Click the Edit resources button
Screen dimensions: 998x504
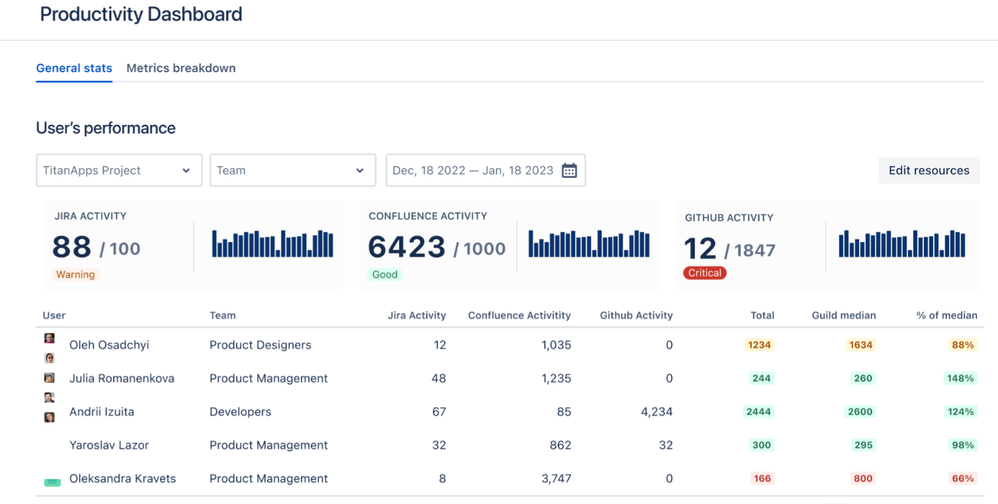(x=928, y=171)
